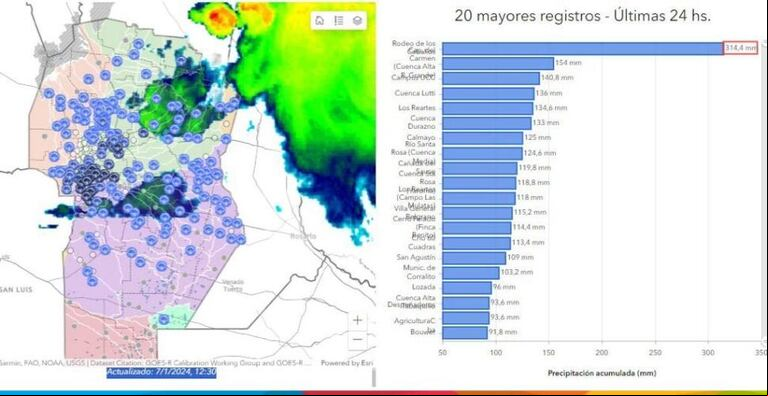Select the Cuenca Lutti 136 mm bar

pos(488,94)
